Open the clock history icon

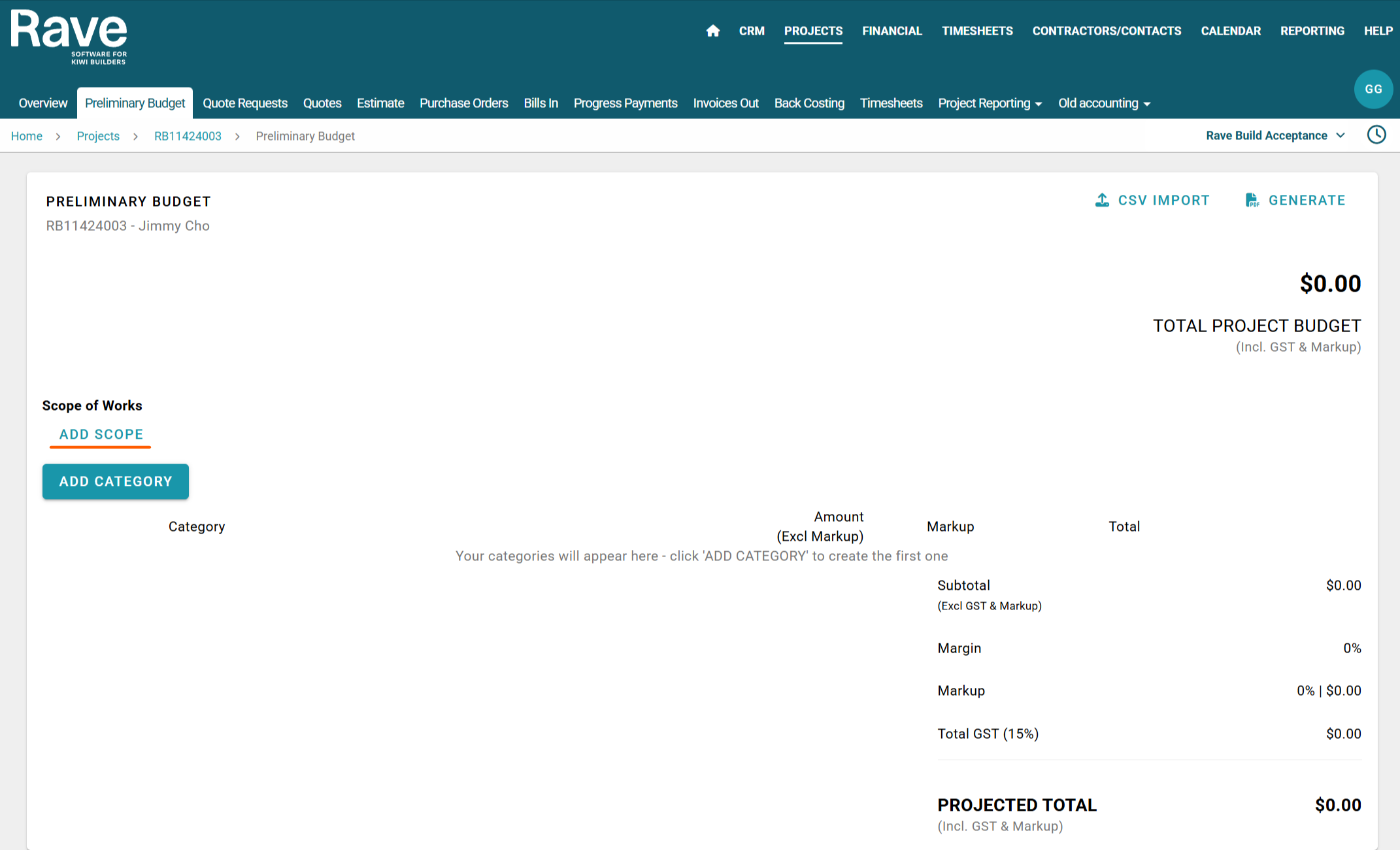pos(1376,135)
